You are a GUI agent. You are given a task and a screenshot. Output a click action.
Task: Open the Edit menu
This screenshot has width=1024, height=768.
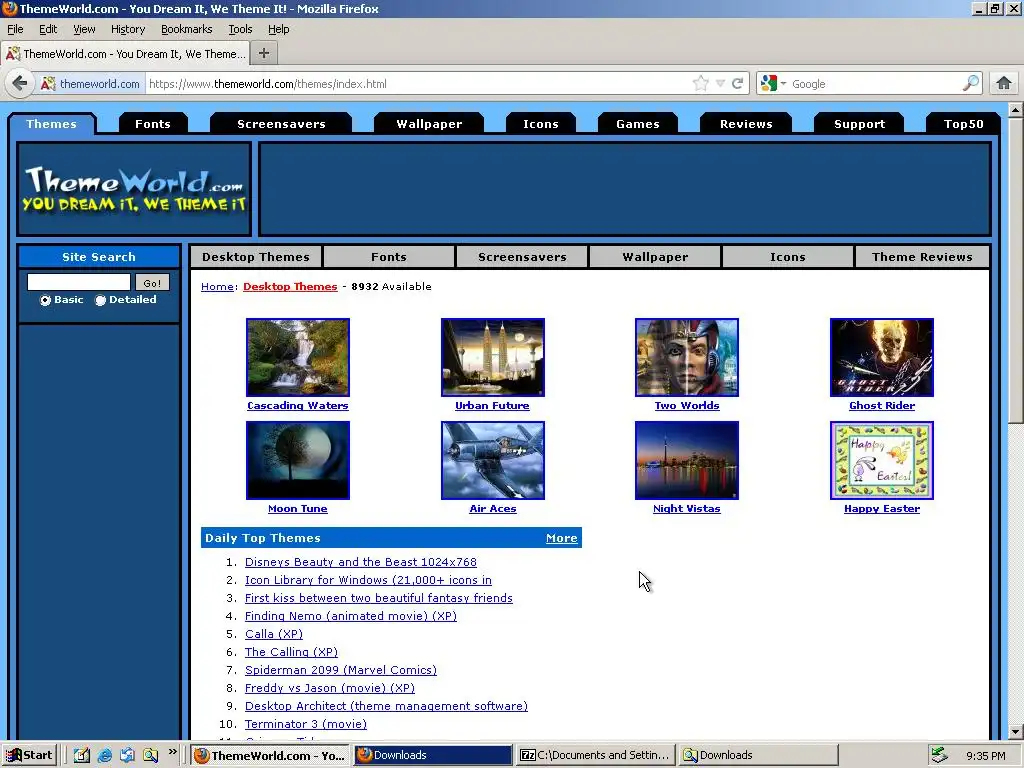48,29
